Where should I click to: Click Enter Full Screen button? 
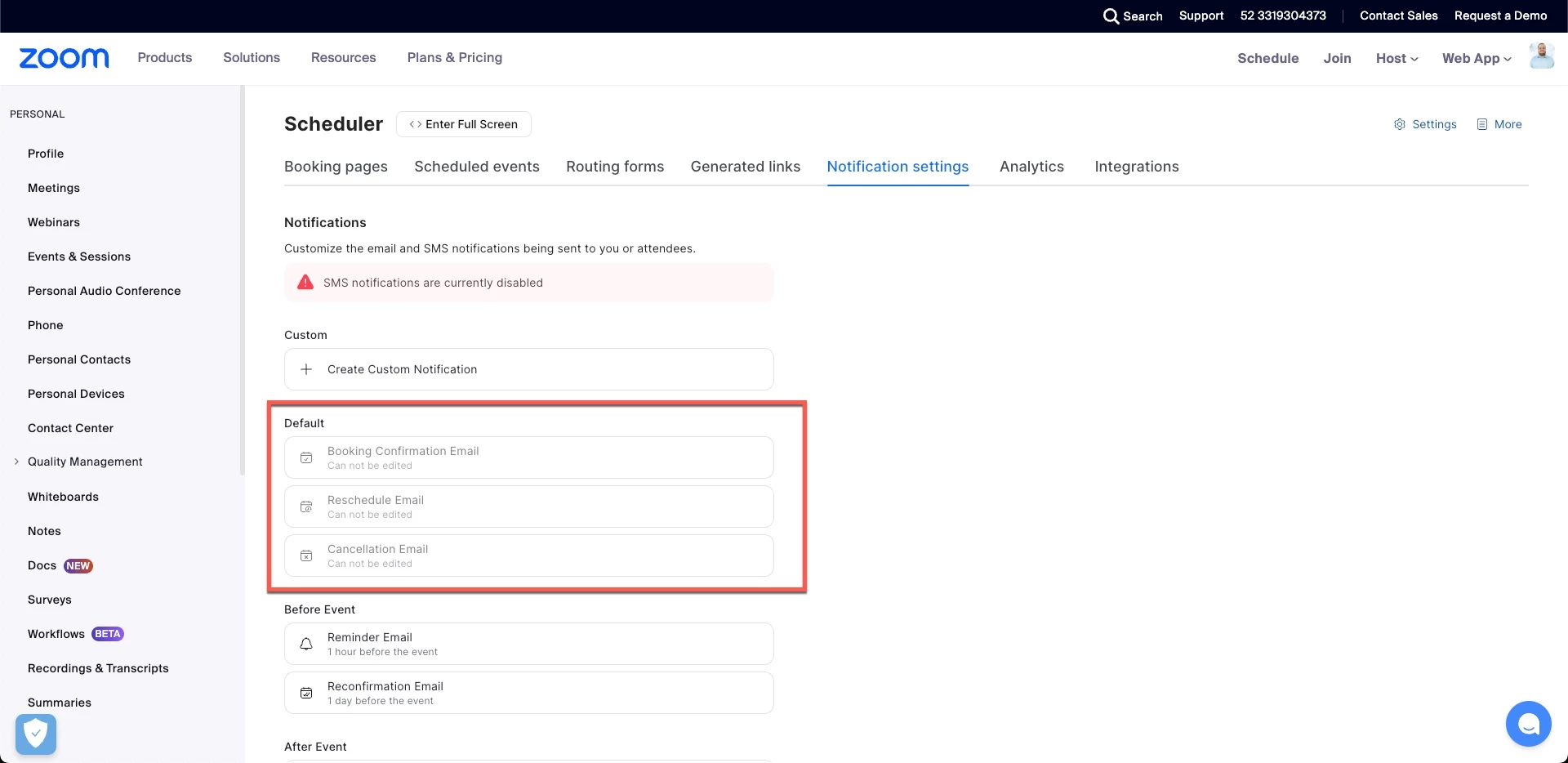pyautogui.click(x=464, y=124)
